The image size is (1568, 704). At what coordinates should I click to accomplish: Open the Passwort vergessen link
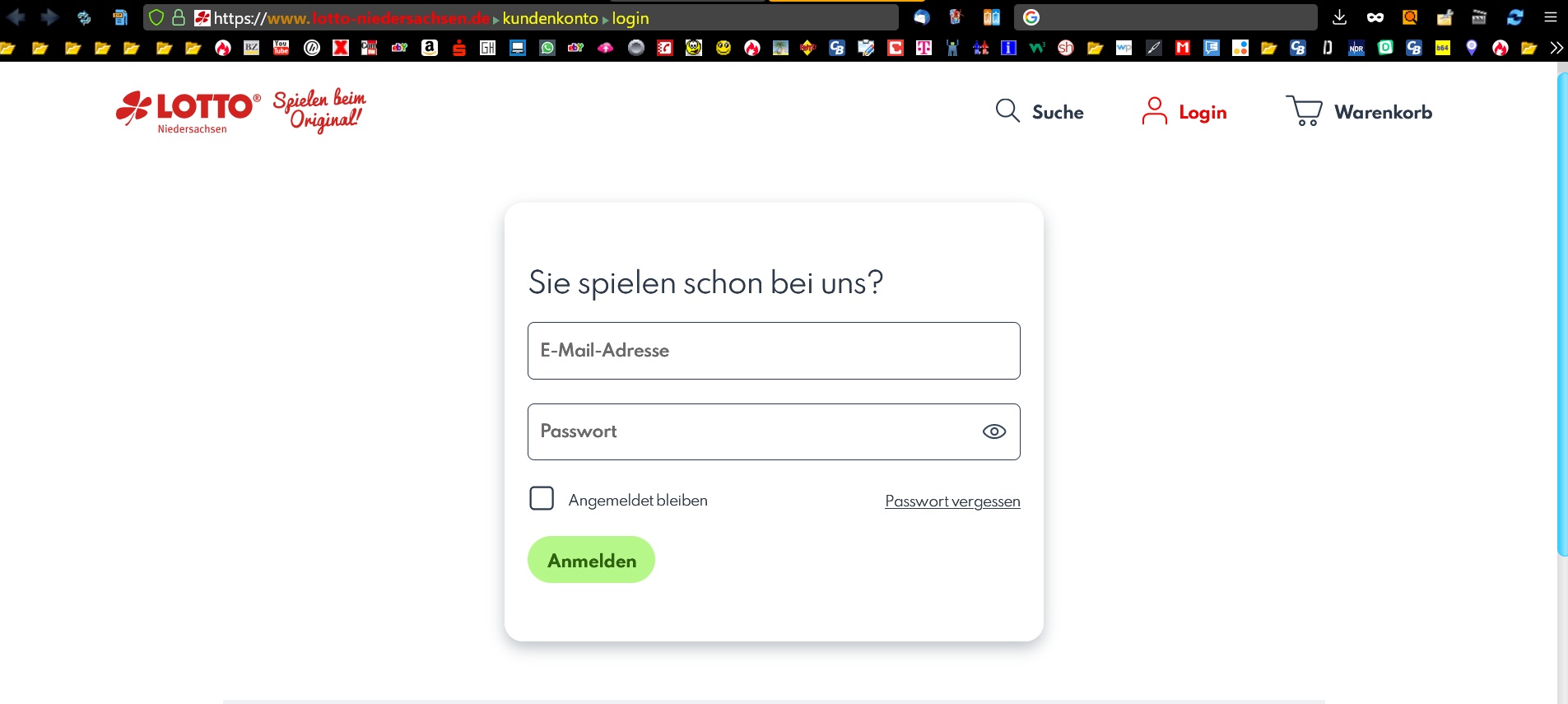tap(952, 501)
